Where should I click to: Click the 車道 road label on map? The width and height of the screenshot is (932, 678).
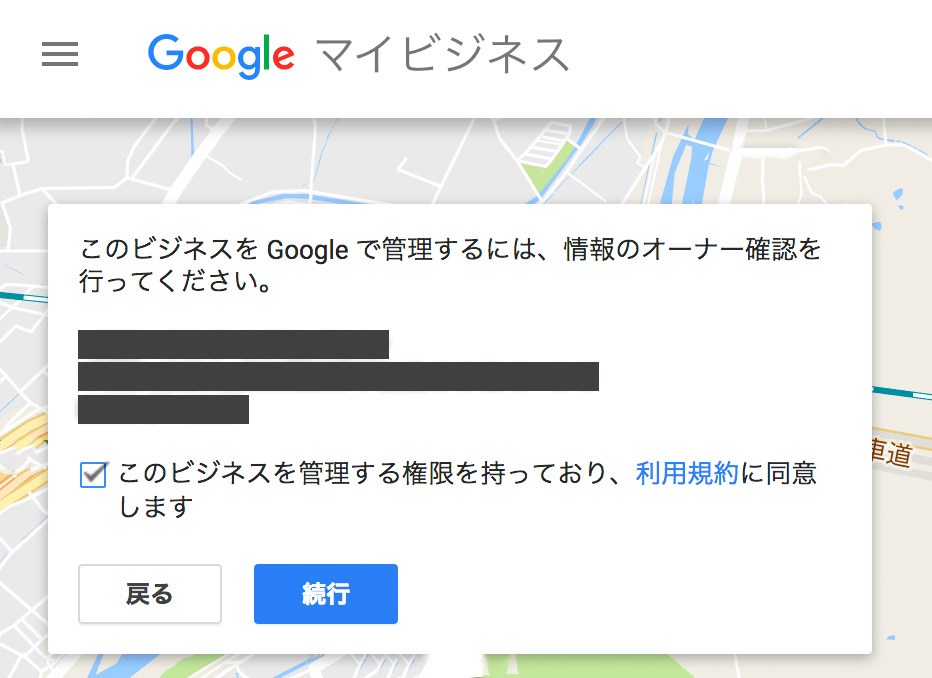tap(890, 453)
